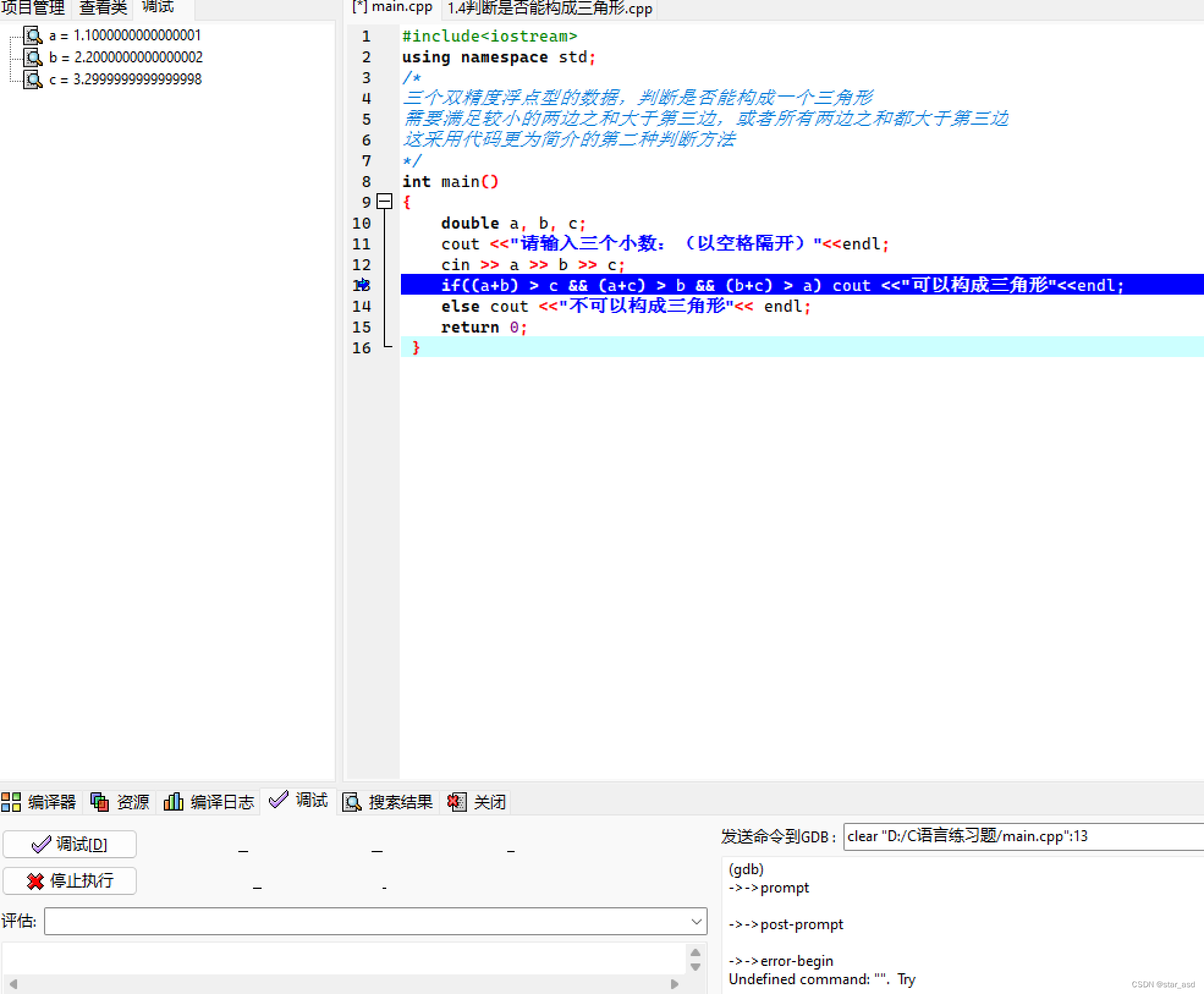Click the right arrow of the horizontal scrollbar
The image size is (1204, 994).
(675, 984)
